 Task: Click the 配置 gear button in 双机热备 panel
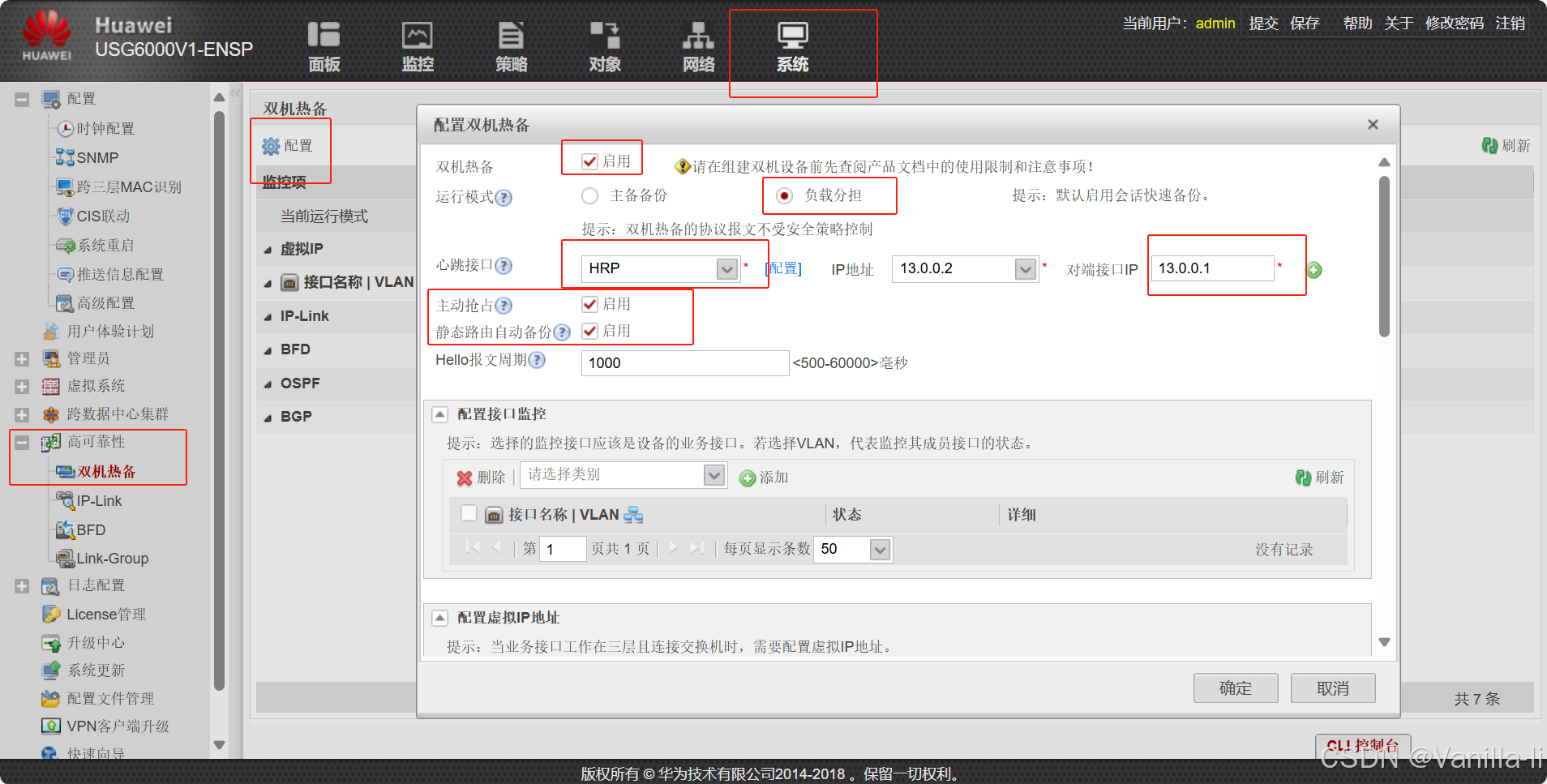pyautogui.click(x=288, y=146)
